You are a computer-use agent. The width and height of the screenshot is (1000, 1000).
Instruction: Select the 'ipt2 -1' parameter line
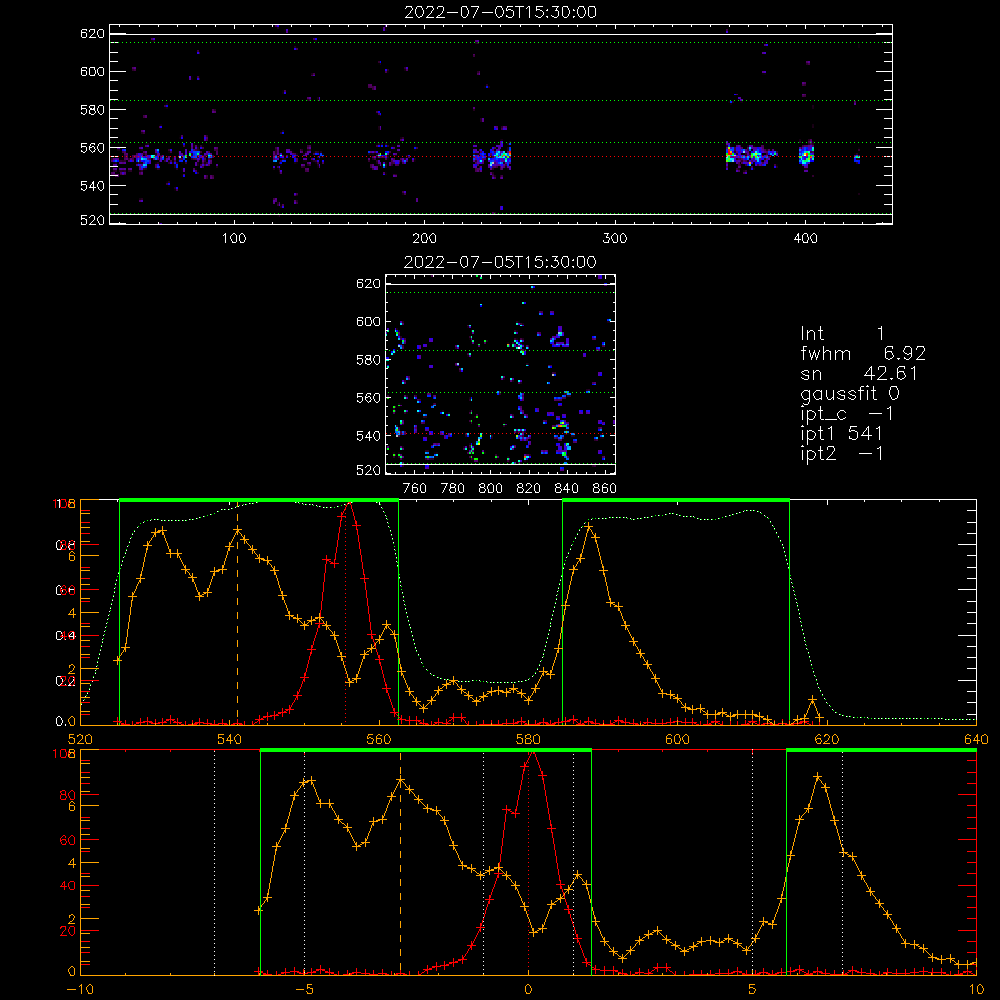[841, 453]
